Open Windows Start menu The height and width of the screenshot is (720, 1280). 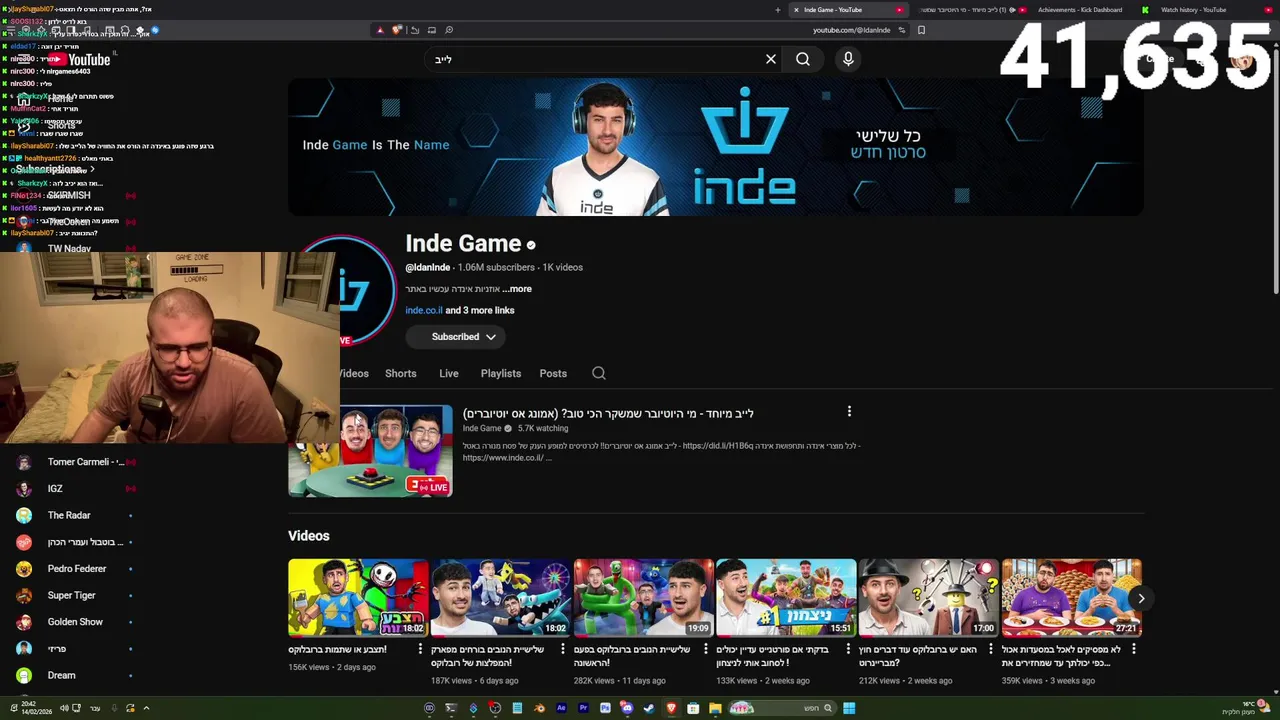849,708
